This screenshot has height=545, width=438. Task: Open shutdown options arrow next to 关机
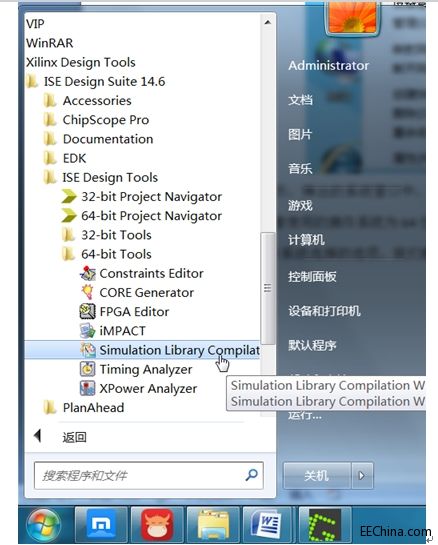tap(362, 475)
